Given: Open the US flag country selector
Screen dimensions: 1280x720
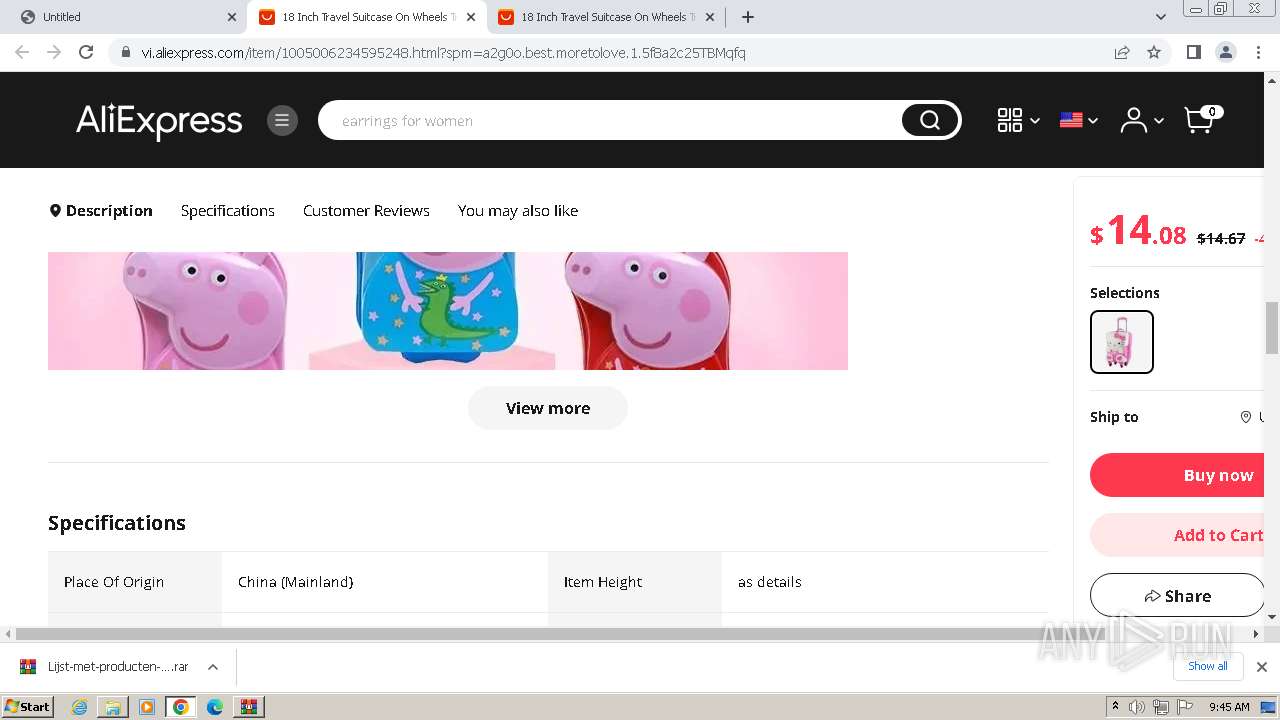Looking at the screenshot, I should [x=1079, y=121].
